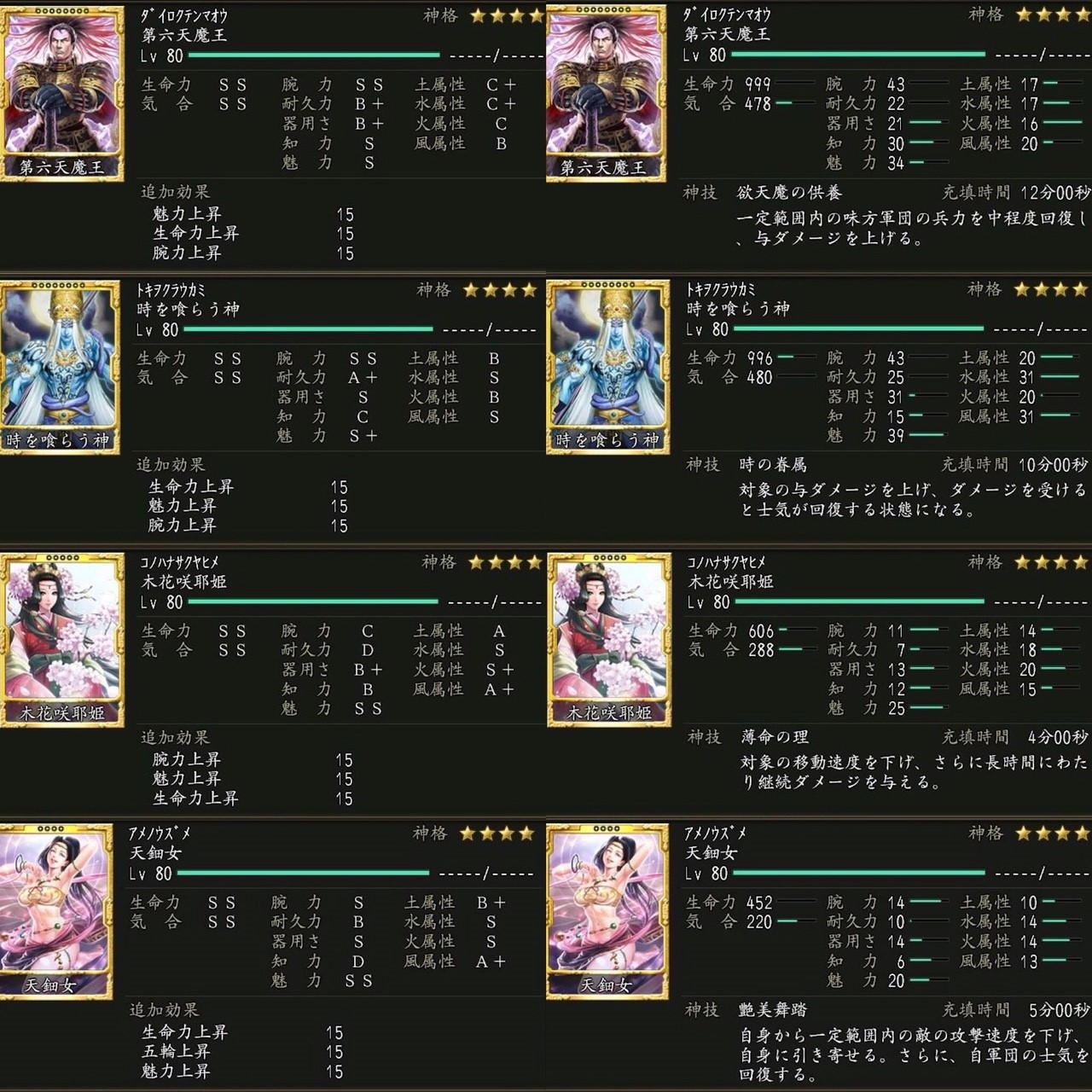Choose the right 木花咲耶姫 card portrait

(607, 640)
